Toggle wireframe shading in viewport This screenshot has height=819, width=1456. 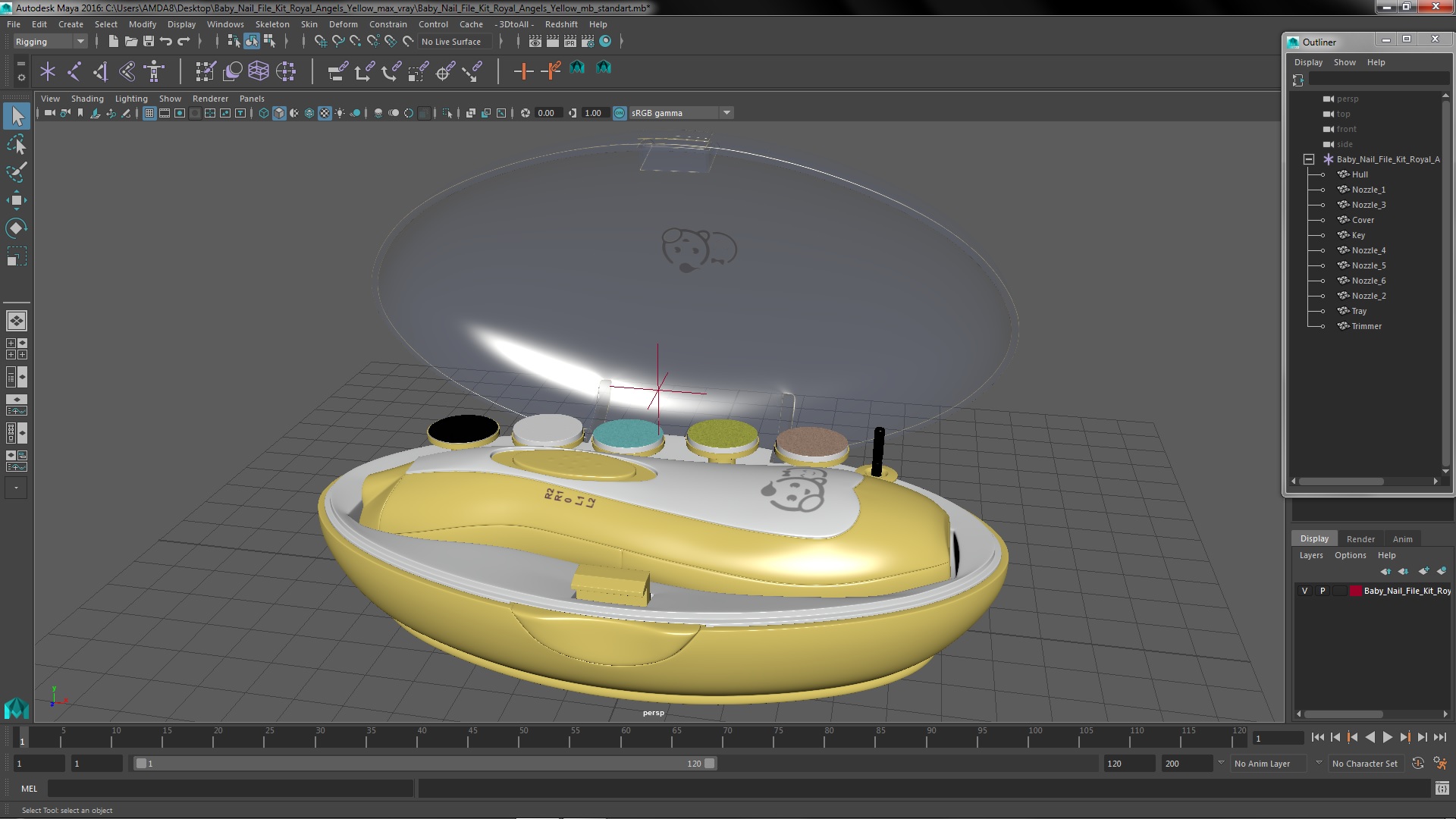coord(264,113)
